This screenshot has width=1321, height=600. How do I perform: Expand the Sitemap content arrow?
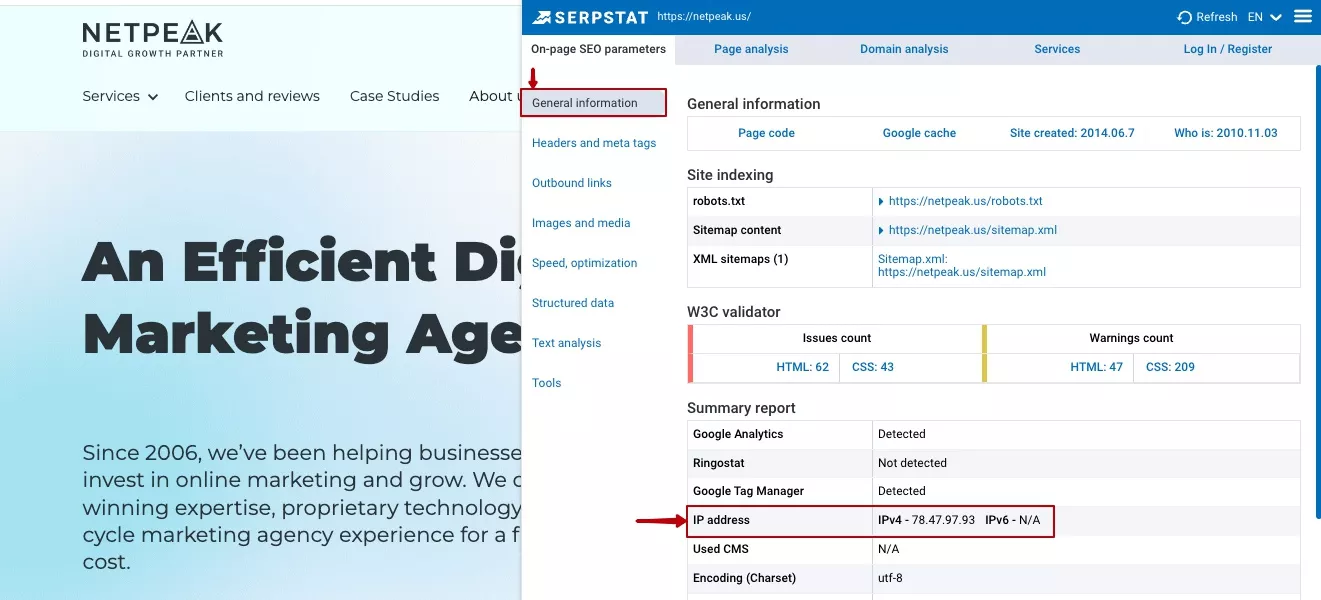[881, 231]
